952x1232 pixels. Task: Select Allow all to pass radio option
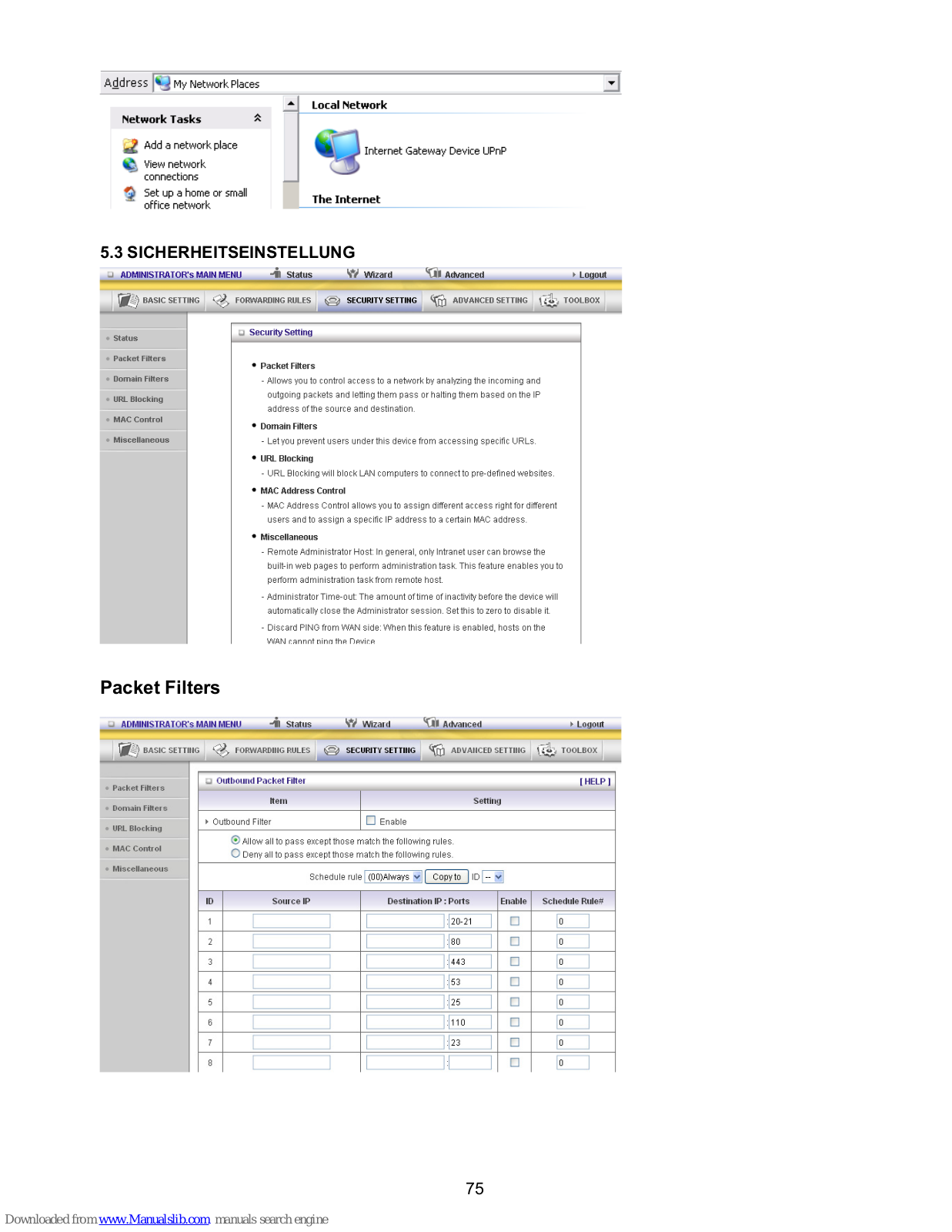(x=235, y=840)
